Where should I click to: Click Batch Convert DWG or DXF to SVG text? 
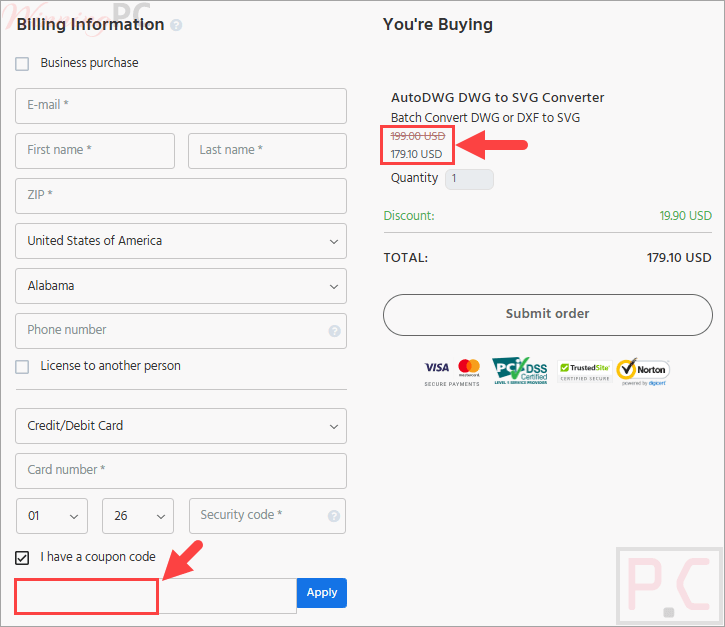click(x=485, y=118)
